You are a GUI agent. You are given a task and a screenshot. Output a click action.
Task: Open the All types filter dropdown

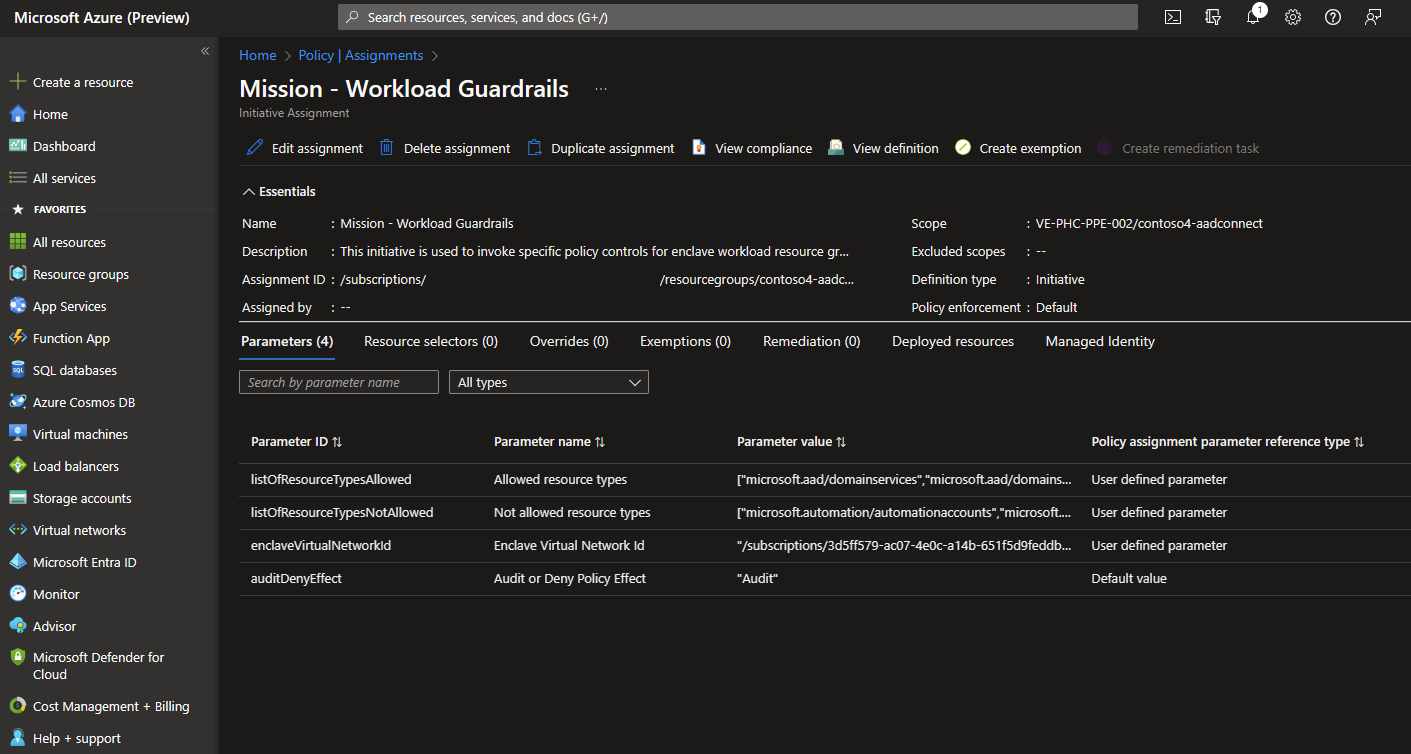click(x=549, y=382)
